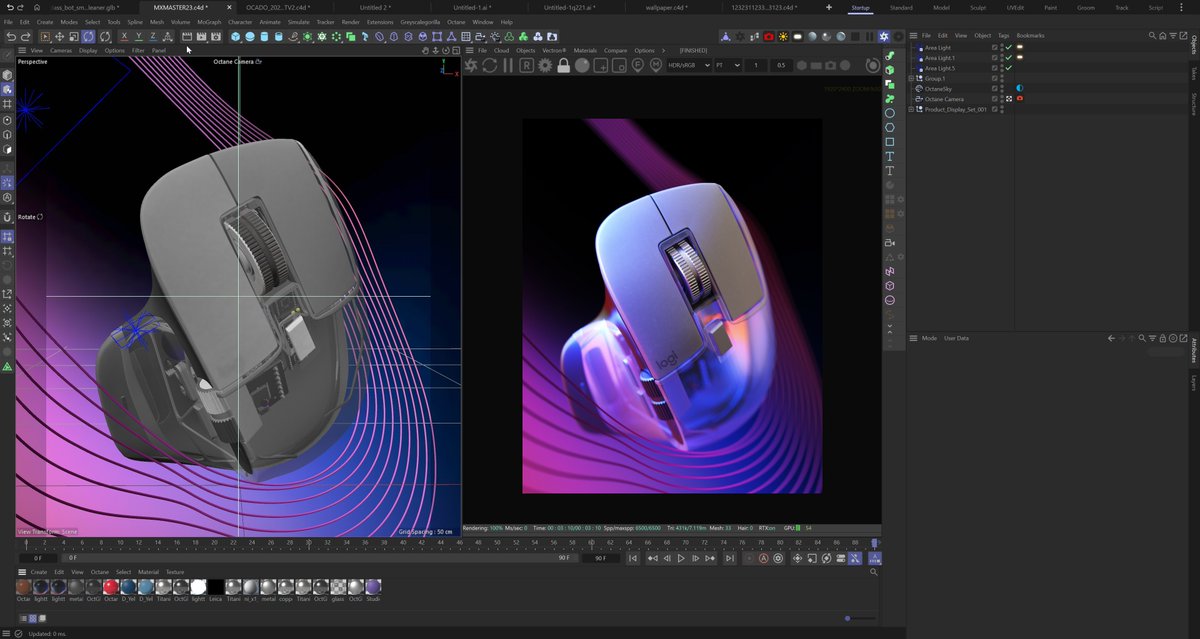Image resolution: width=1200 pixels, height=639 pixels.
Task: Toggle the Live Viewer camera lock icon
Action: coord(564,65)
